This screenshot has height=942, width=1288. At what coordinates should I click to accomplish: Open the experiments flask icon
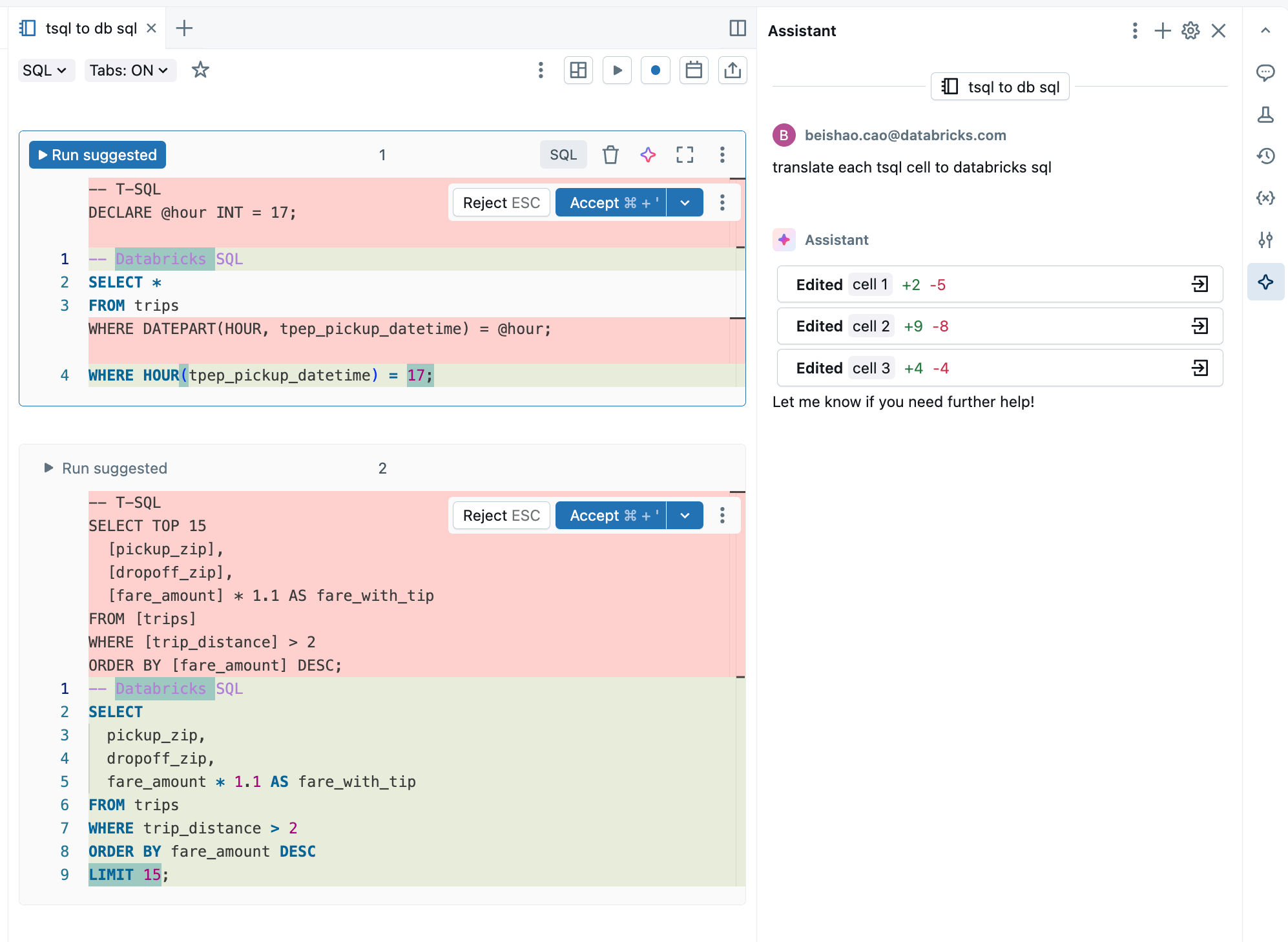coord(1265,114)
